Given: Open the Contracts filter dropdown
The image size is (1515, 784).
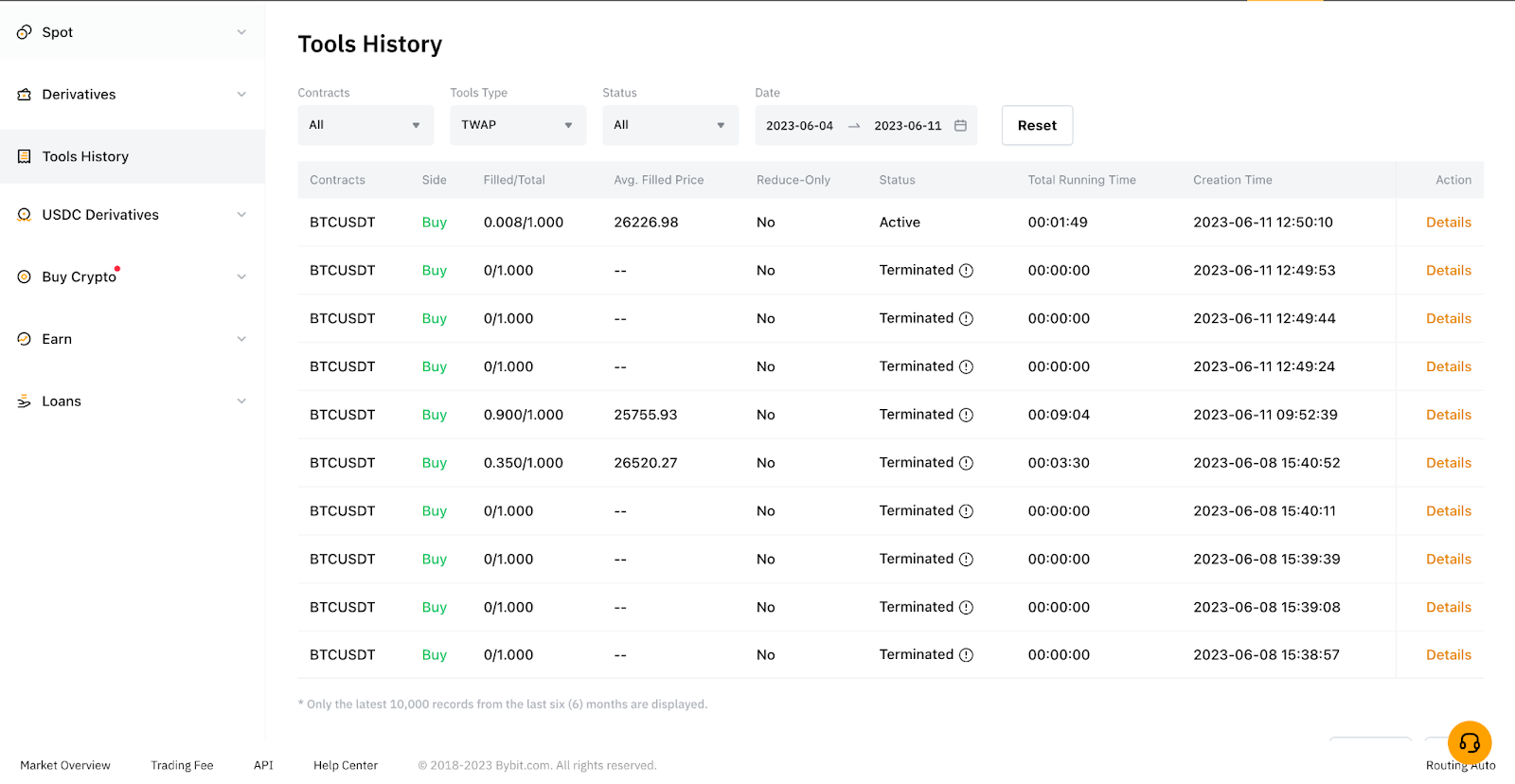Looking at the screenshot, I should point(365,125).
